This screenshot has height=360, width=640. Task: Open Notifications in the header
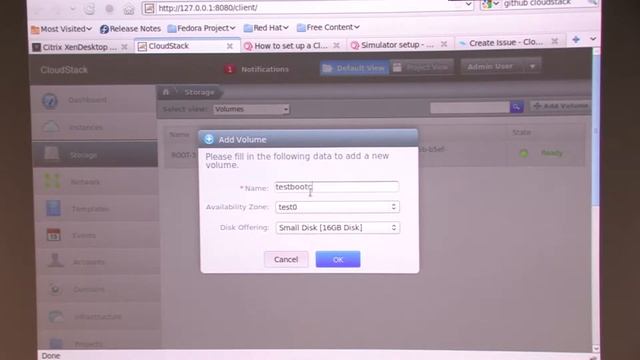[264, 69]
